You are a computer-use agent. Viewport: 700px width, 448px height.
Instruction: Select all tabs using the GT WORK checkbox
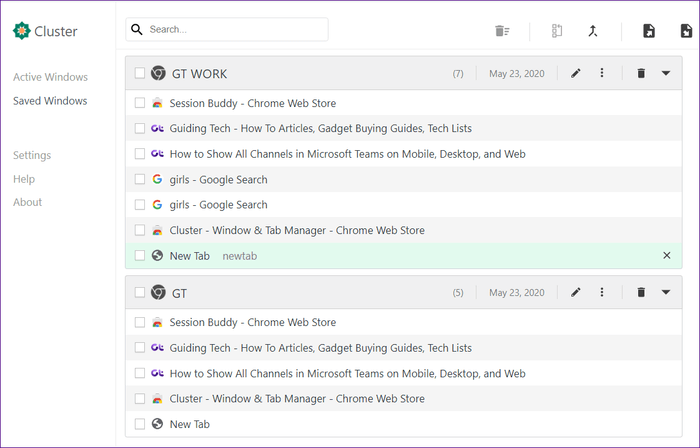[x=140, y=73]
